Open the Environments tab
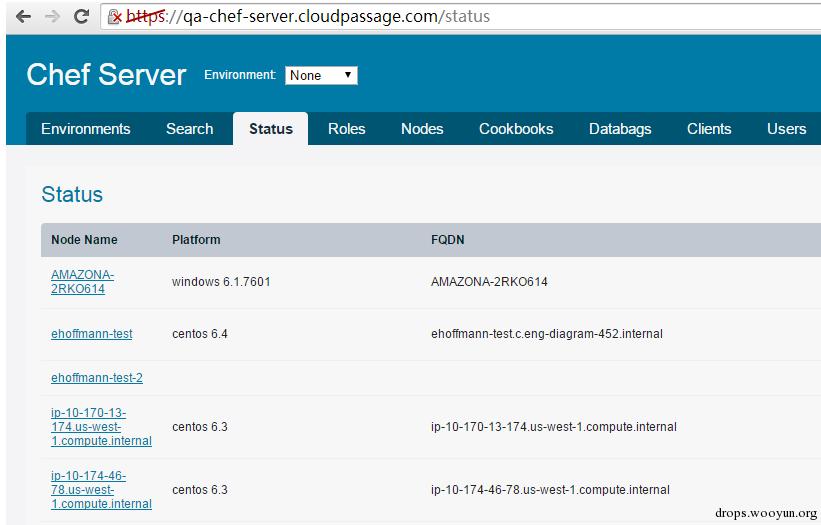 (x=86, y=129)
